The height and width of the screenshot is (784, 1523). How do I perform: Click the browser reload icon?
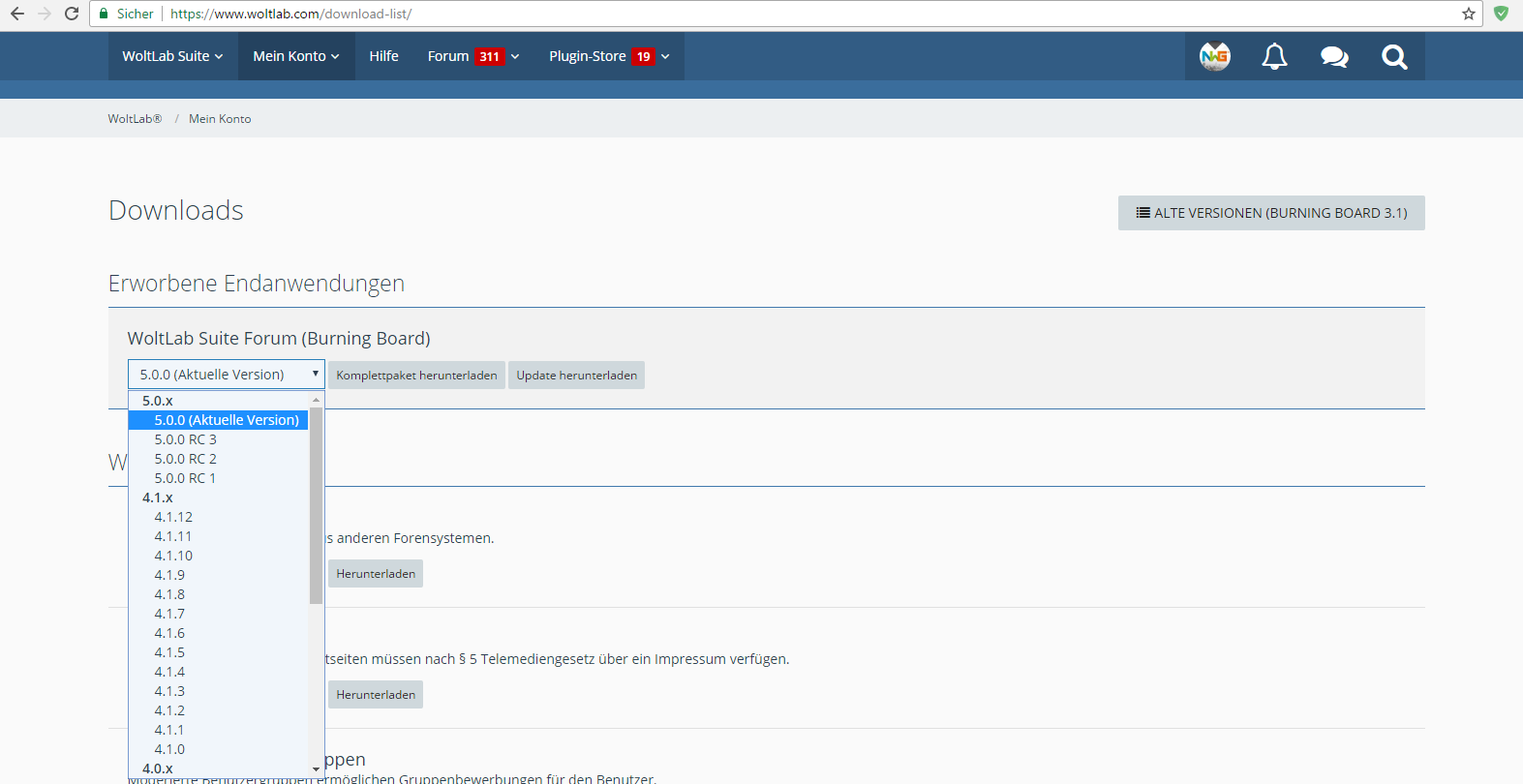click(x=72, y=14)
